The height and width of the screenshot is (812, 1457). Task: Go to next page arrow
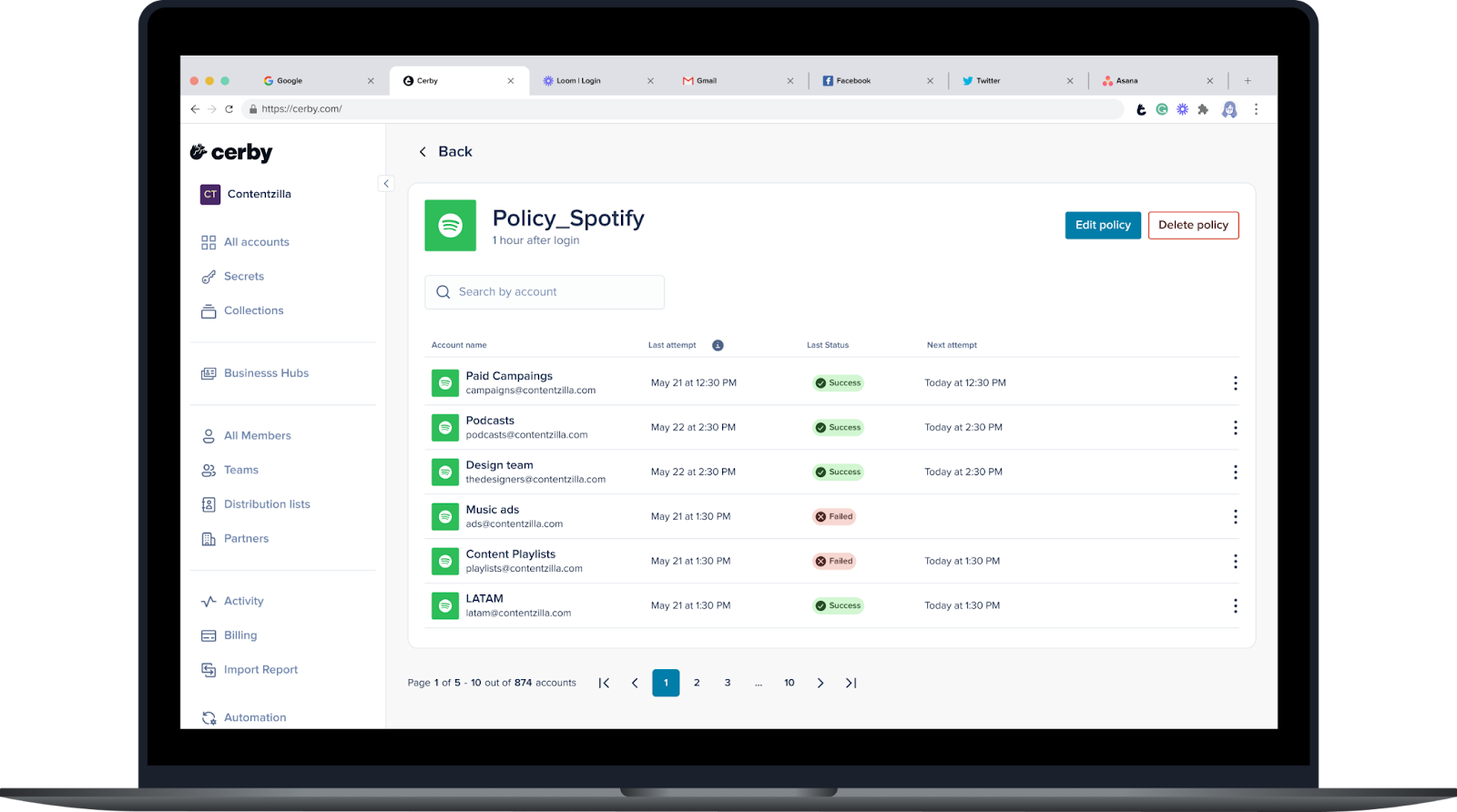[820, 683]
